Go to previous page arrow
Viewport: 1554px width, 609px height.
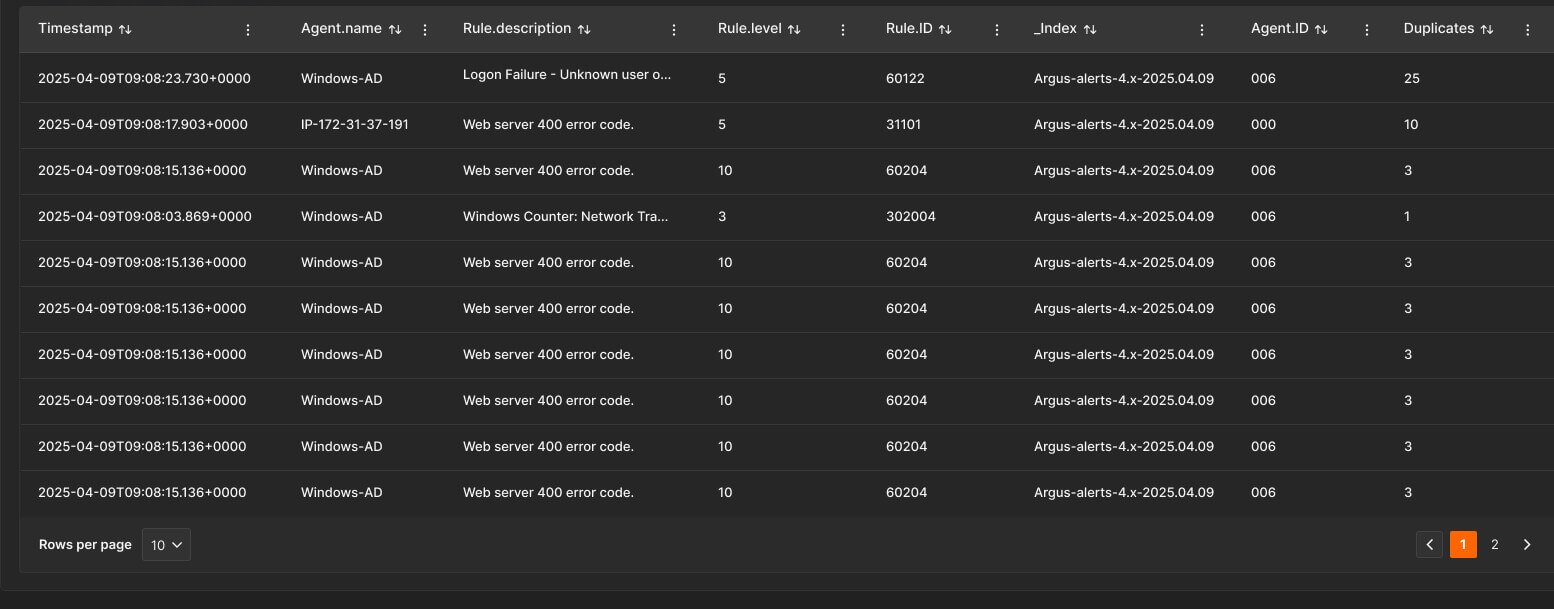tap(1430, 545)
